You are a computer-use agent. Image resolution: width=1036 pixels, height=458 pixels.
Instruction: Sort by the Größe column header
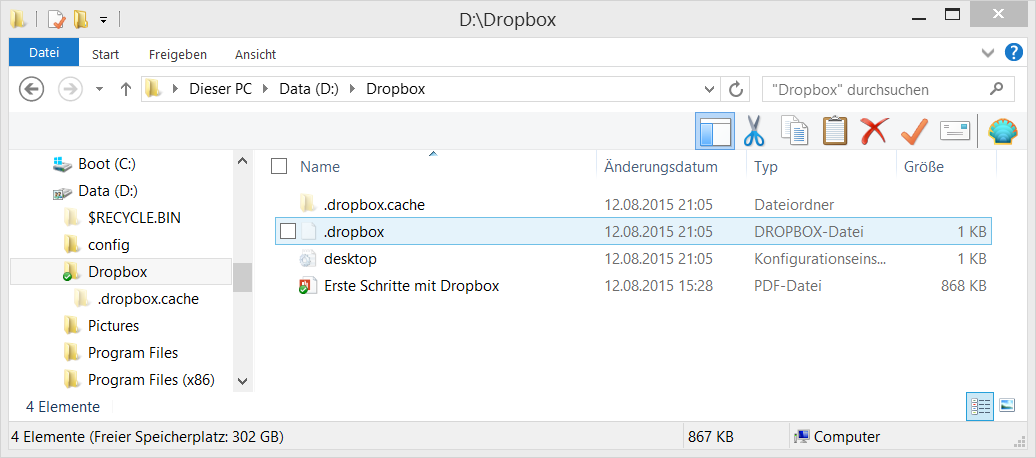point(924,167)
